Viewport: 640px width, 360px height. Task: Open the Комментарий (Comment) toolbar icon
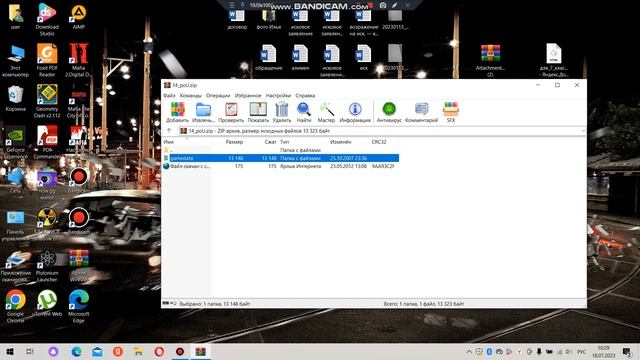421,112
